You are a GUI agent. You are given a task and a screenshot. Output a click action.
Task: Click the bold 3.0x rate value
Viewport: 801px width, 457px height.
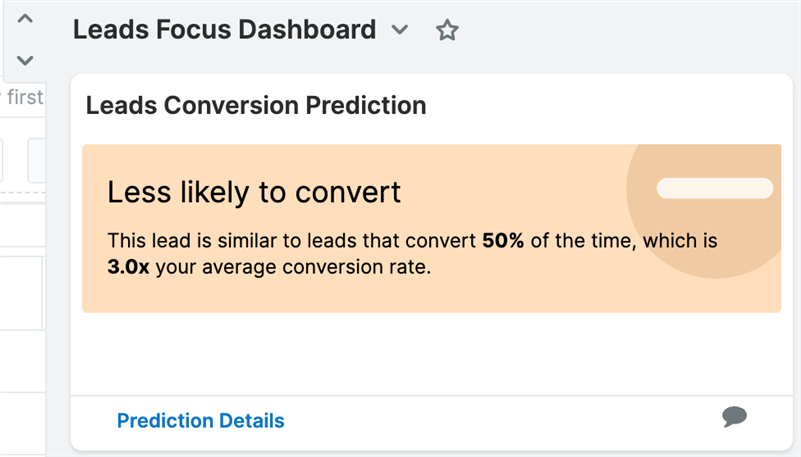[x=128, y=267]
